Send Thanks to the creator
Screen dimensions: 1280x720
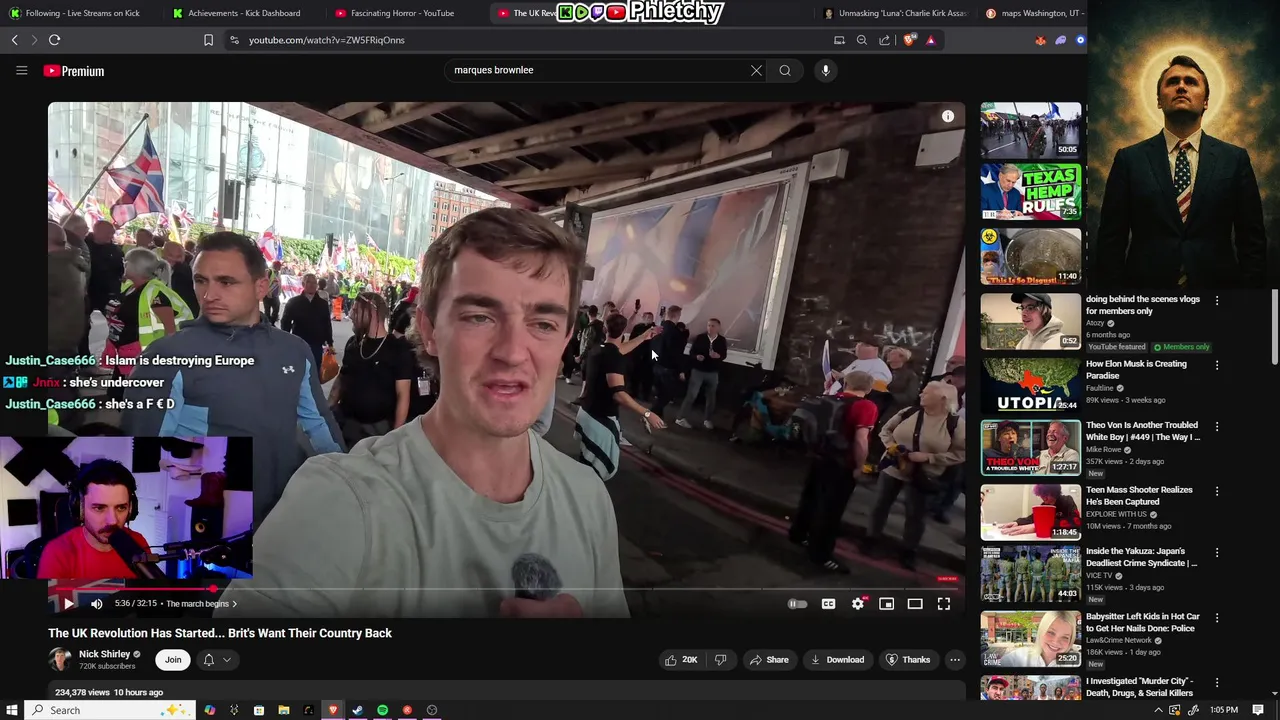[x=908, y=660]
